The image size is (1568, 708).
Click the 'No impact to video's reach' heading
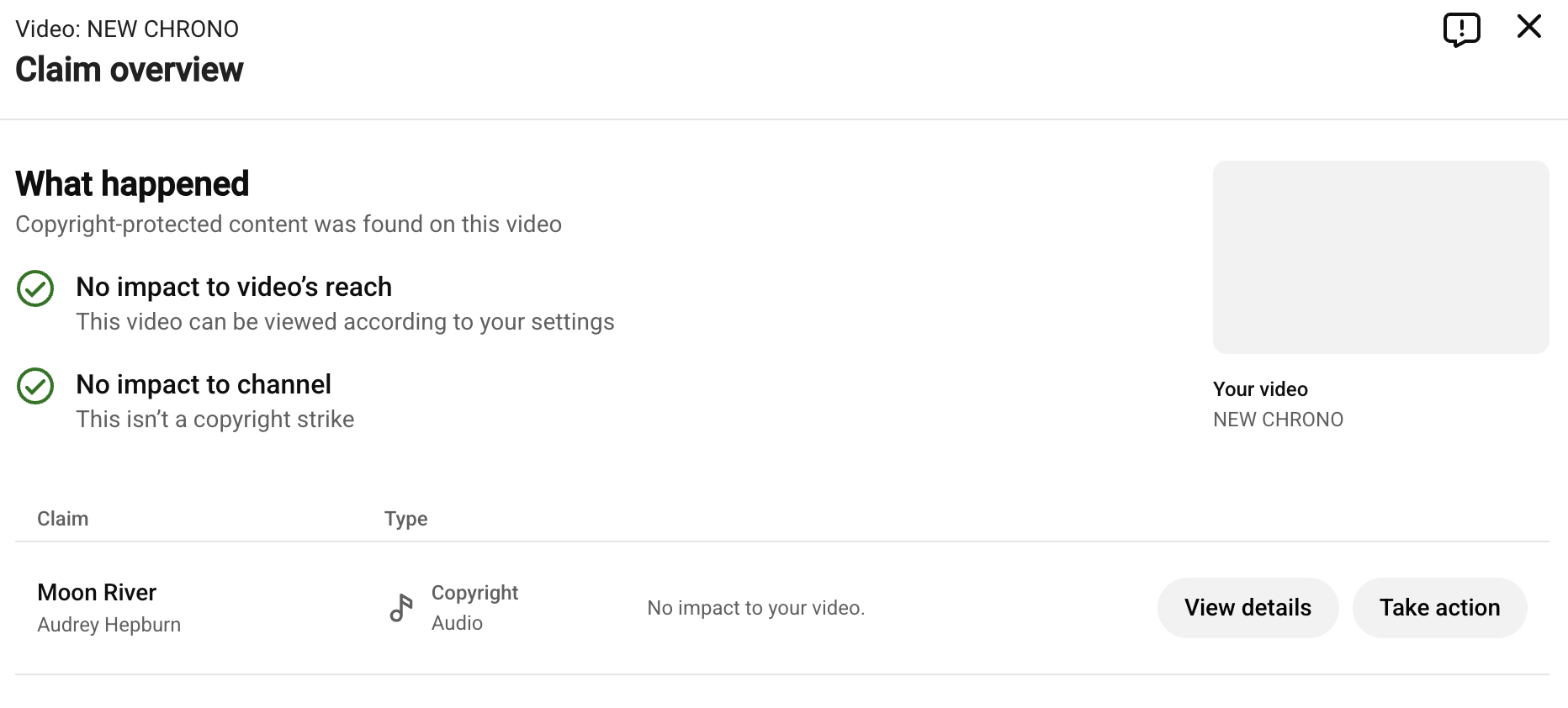click(234, 287)
